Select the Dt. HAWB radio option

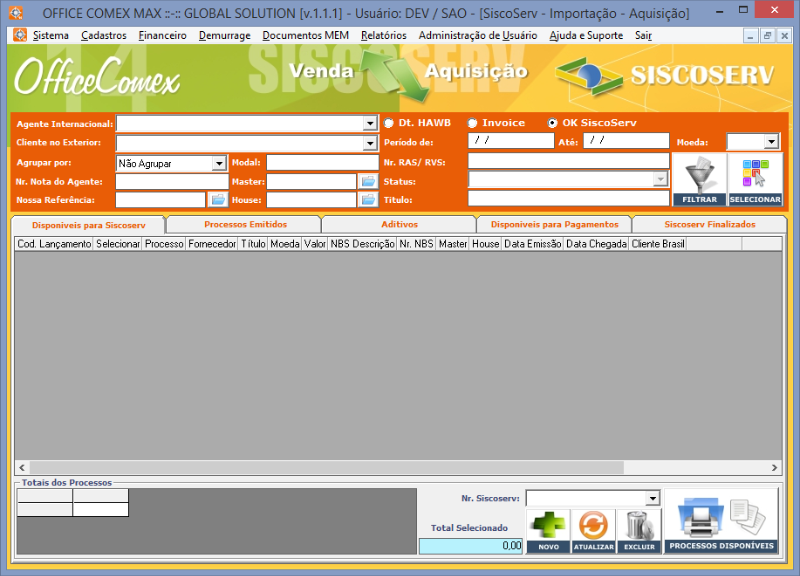pos(389,123)
